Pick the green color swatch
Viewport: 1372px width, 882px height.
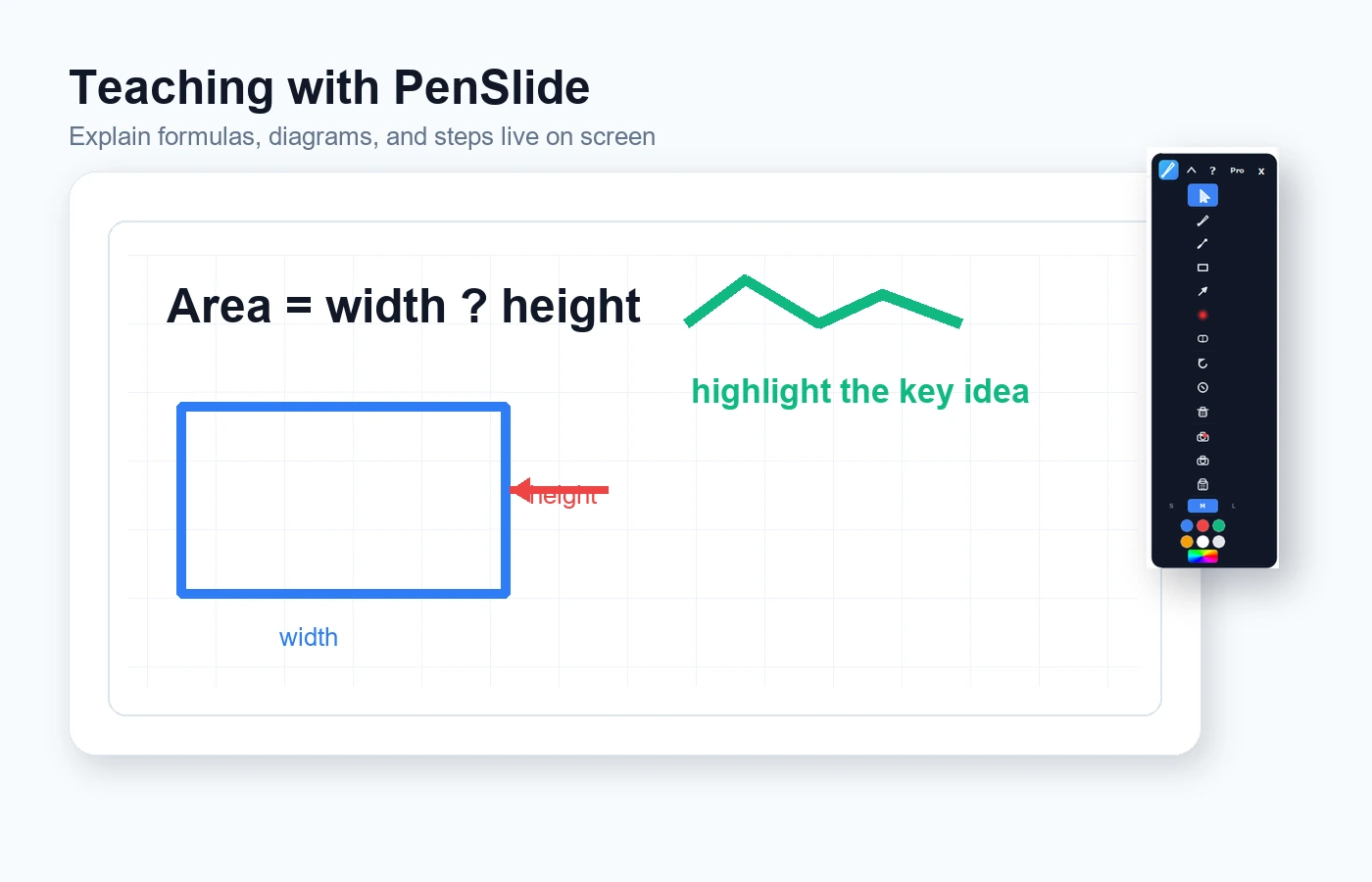1219,526
